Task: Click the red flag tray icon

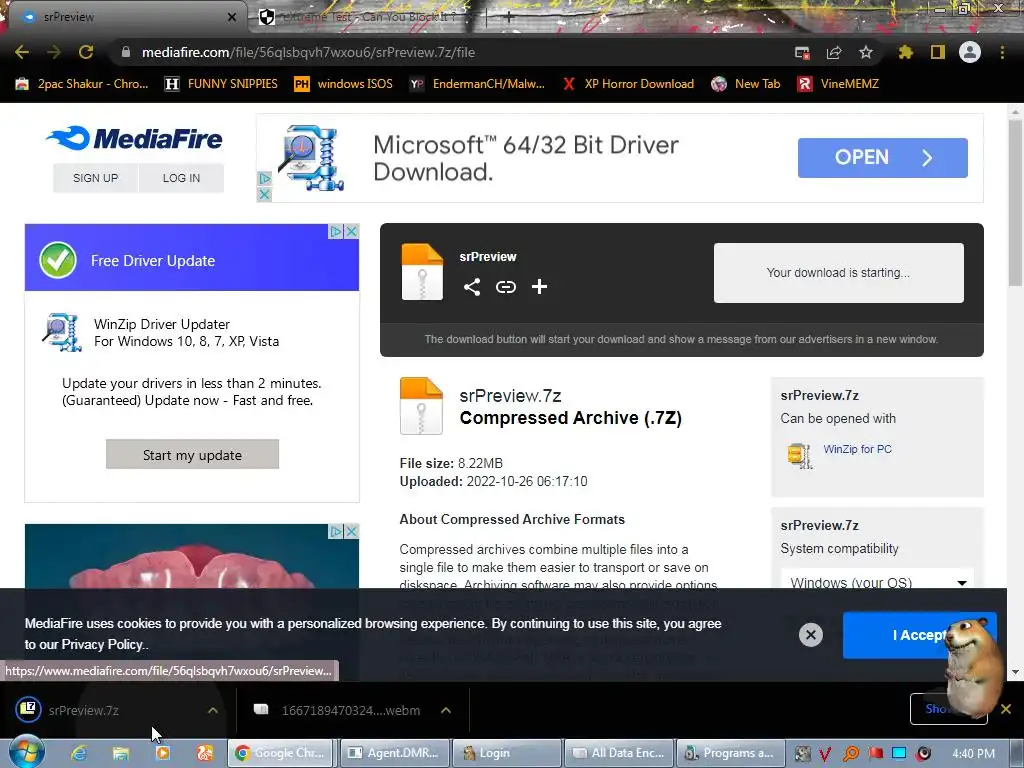Action: point(875,753)
